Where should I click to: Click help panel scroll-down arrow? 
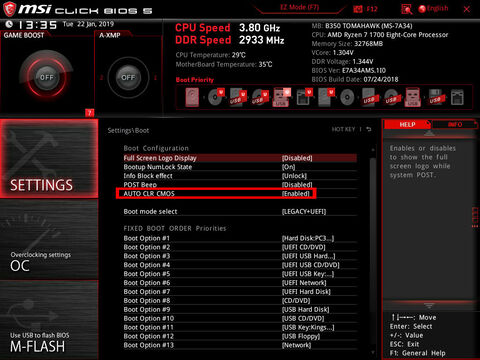(429, 305)
